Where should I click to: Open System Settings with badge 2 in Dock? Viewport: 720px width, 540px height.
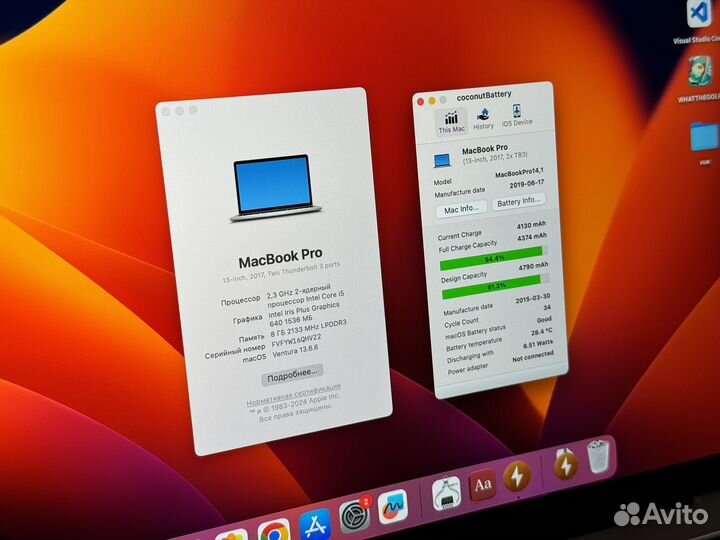coord(355,515)
